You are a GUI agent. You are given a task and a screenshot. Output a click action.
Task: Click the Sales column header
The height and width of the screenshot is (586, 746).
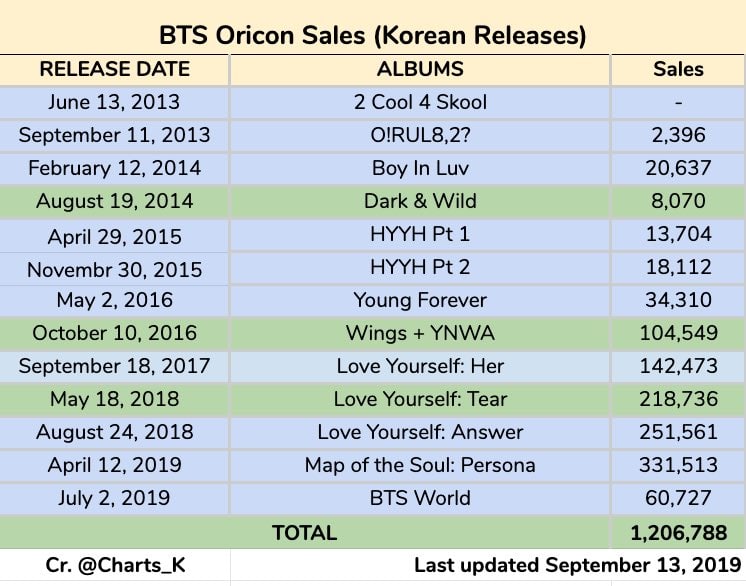point(678,69)
